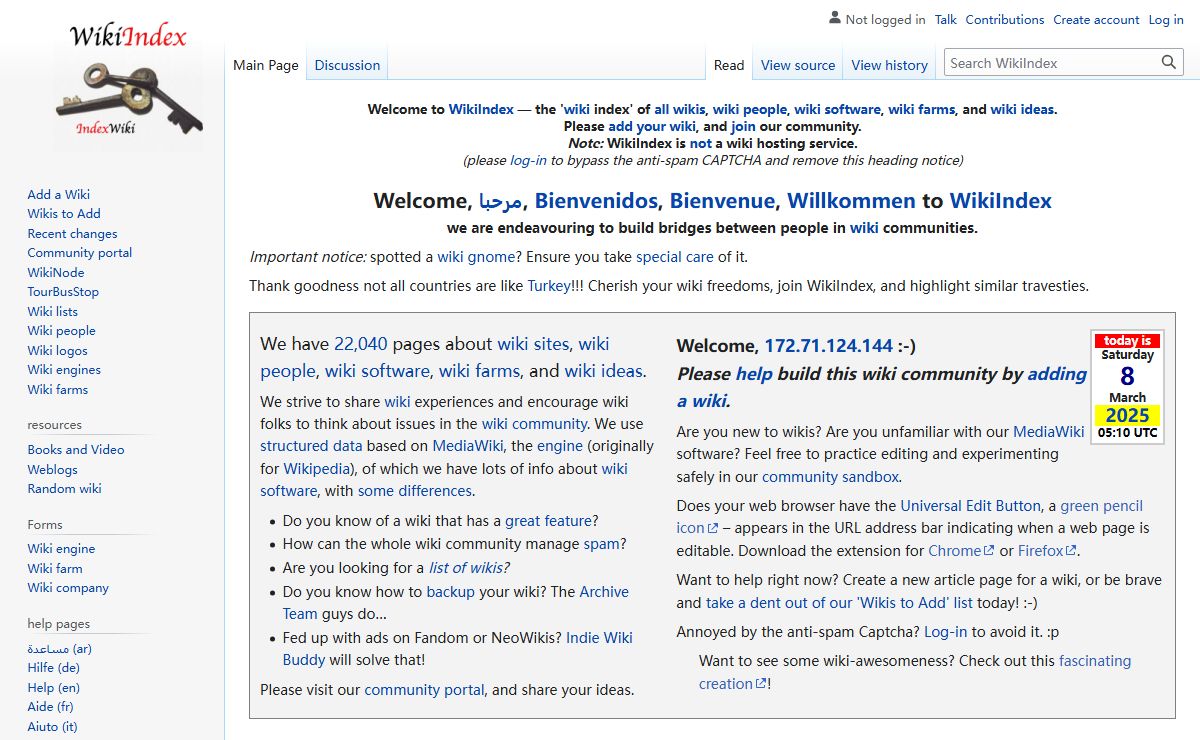Open Books and Video under resources
1200x740 pixels.
(x=76, y=449)
